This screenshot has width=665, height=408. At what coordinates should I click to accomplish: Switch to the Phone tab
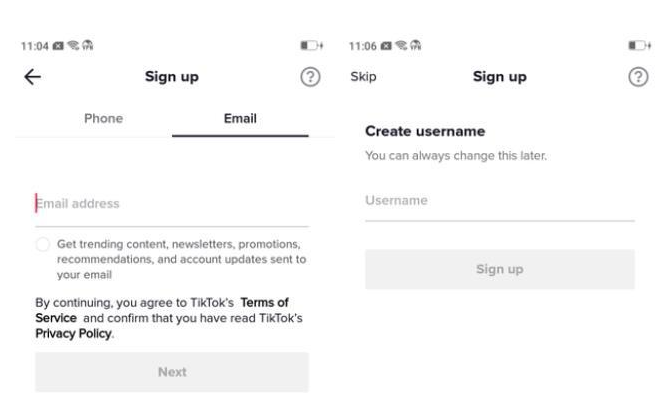102,118
